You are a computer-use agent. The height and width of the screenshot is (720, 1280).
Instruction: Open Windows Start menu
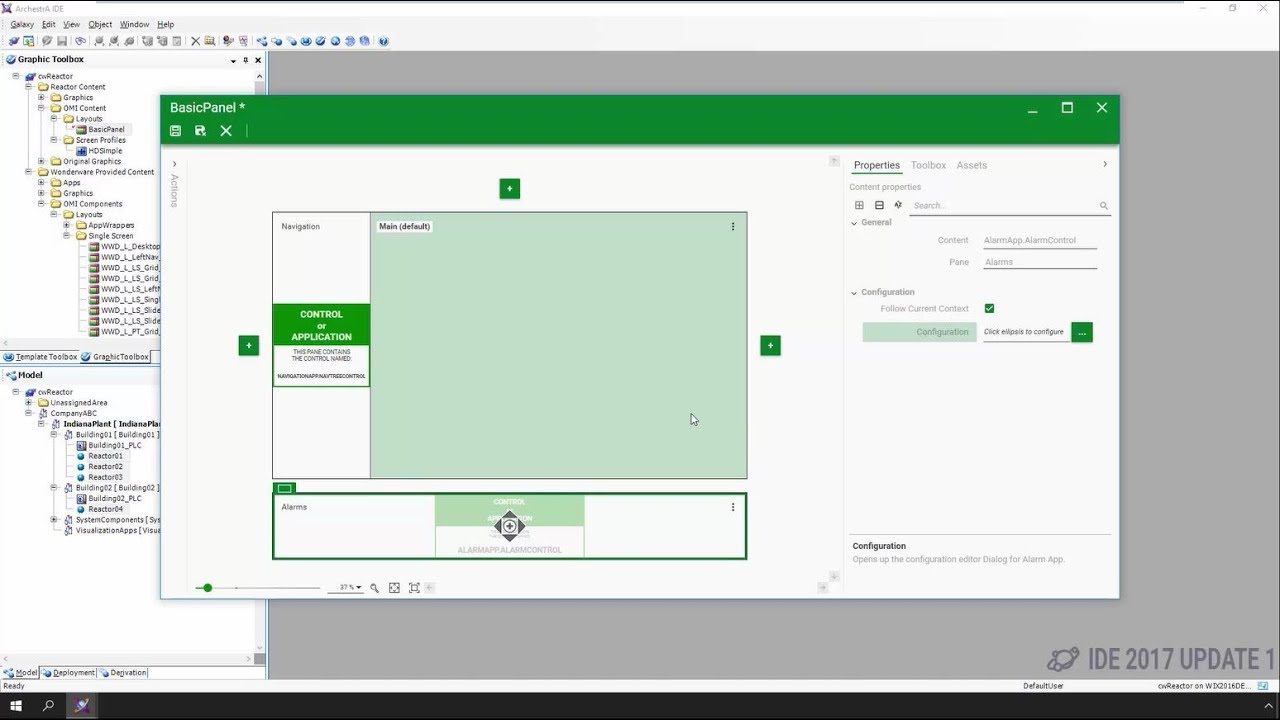[16, 706]
